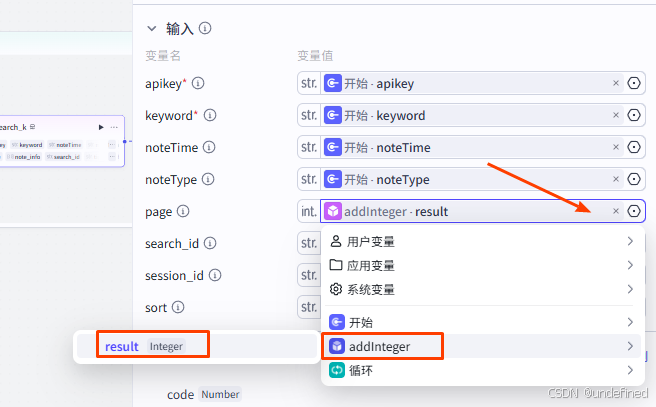Expand 循环 node in variable menu

(x=483, y=370)
